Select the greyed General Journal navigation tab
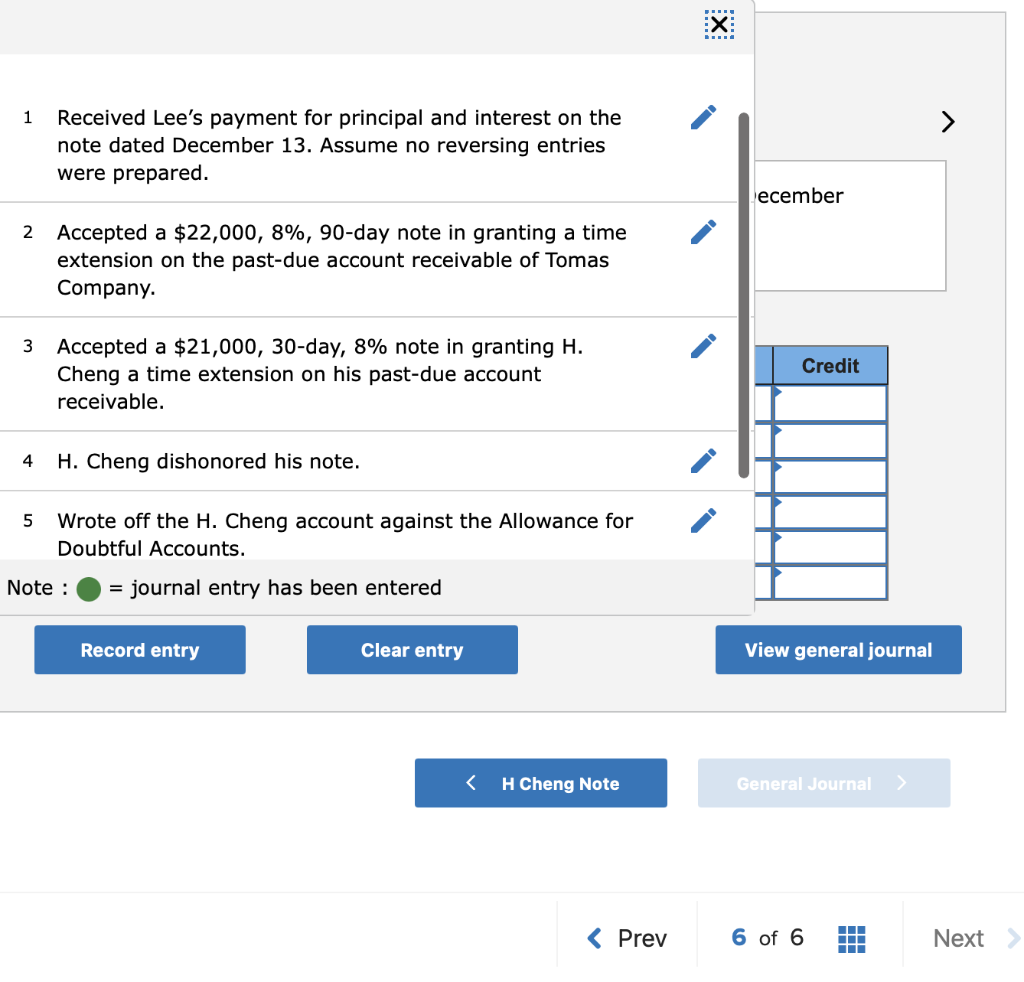 point(823,783)
